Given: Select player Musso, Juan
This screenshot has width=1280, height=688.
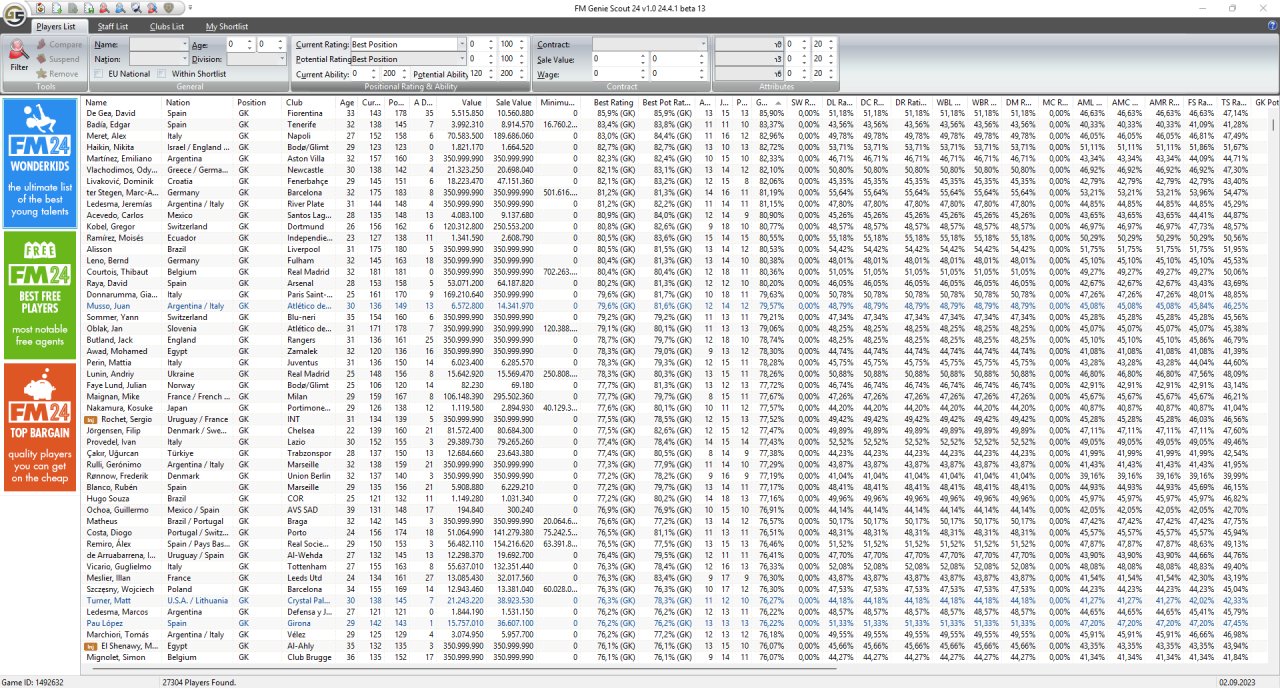Looking at the screenshot, I should 681,305.
